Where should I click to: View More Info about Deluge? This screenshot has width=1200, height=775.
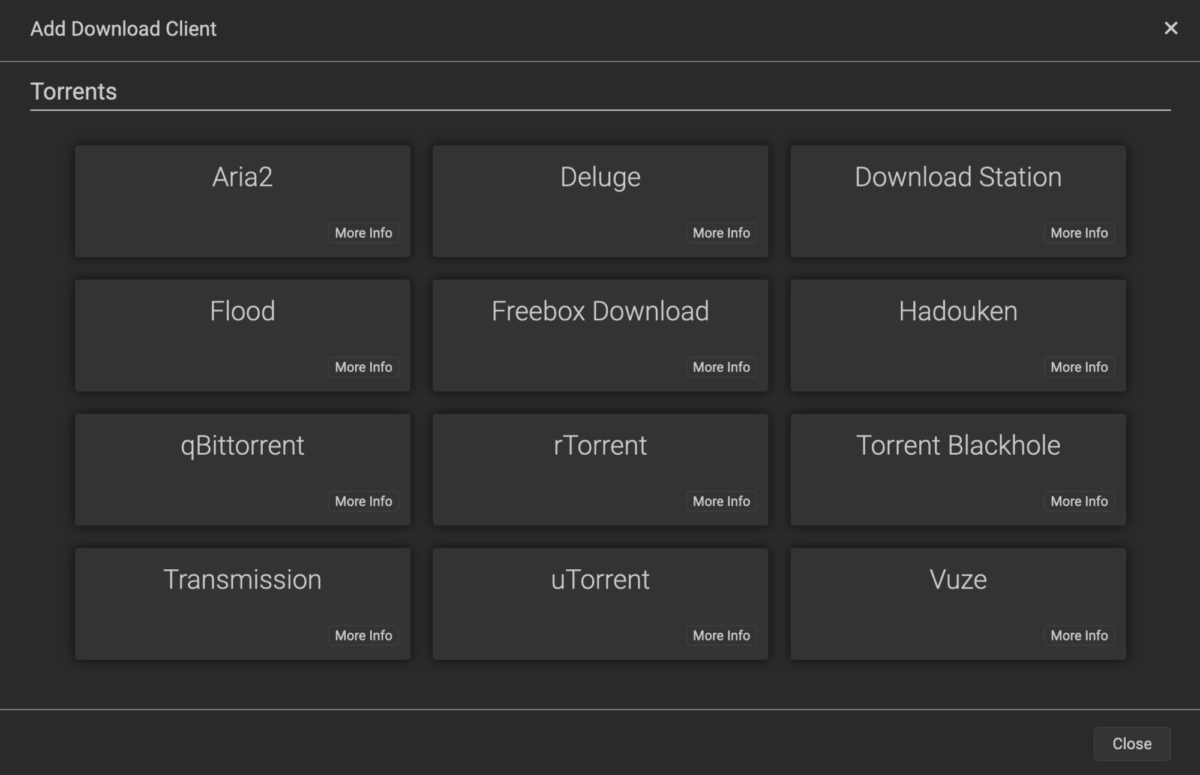721,233
